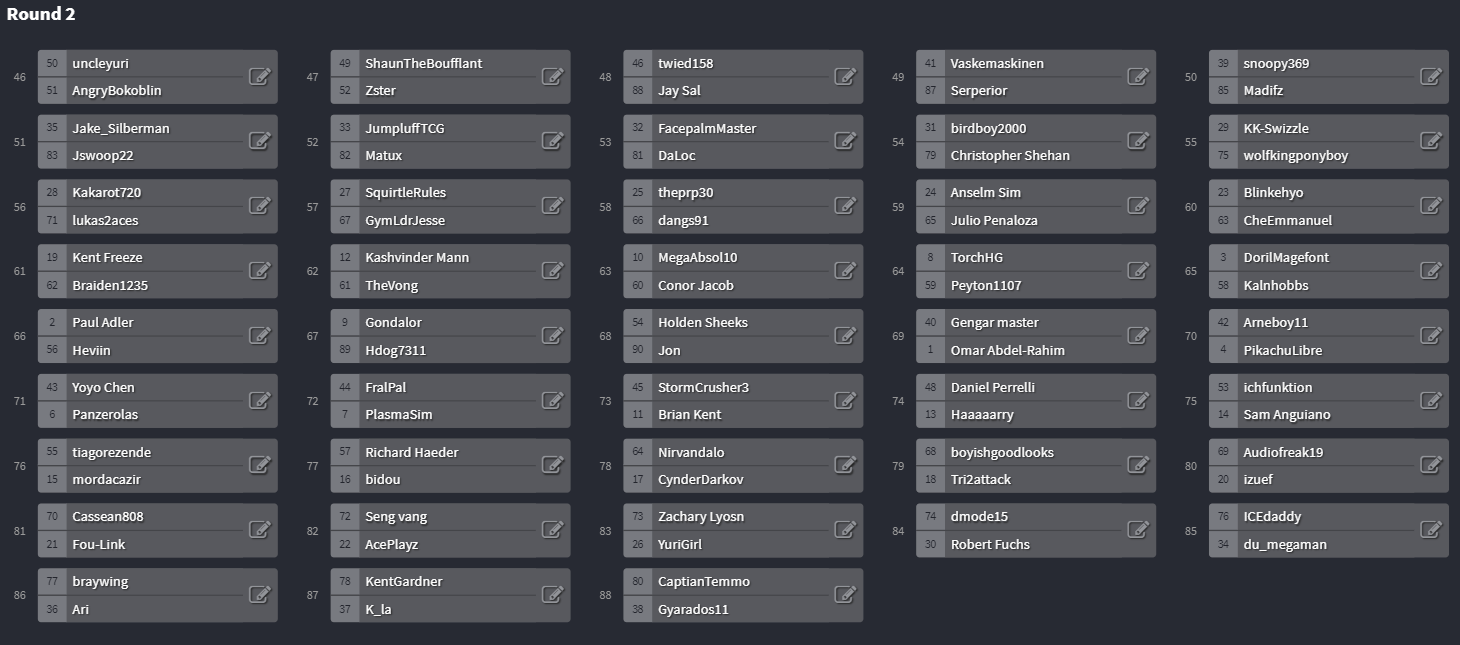Edit match 75 ichfunktion vs Sam Anguiano
Image resolution: width=1460 pixels, height=645 pixels.
[x=1430, y=401]
